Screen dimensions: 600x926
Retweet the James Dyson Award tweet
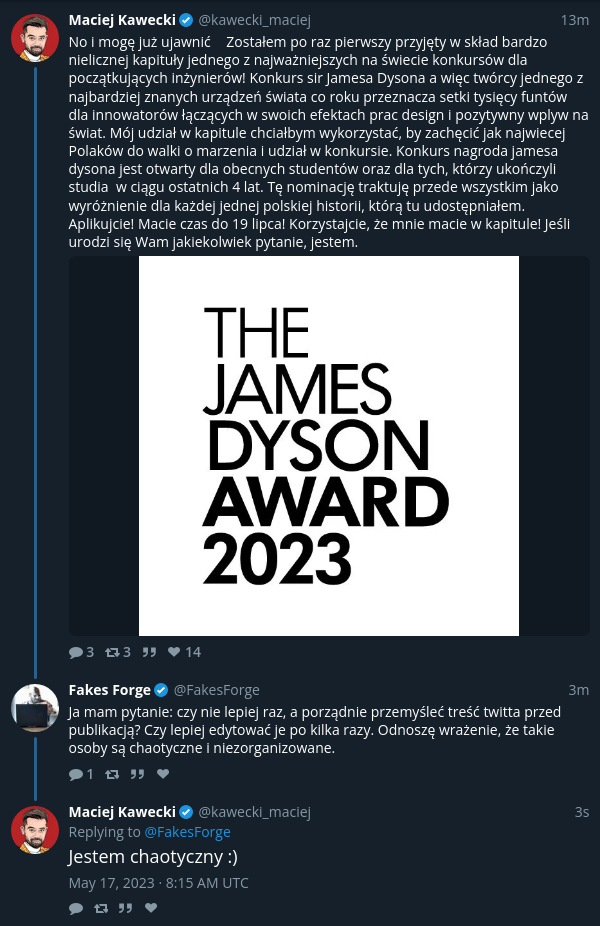pyautogui.click(x=112, y=652)
